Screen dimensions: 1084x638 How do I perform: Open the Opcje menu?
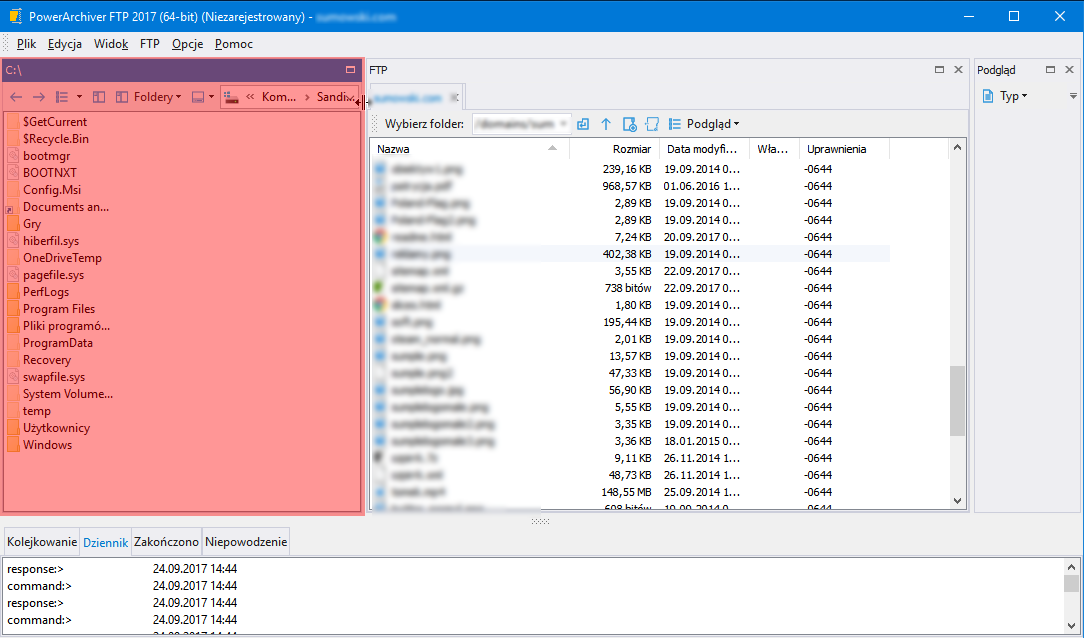[x=187, y=44]
